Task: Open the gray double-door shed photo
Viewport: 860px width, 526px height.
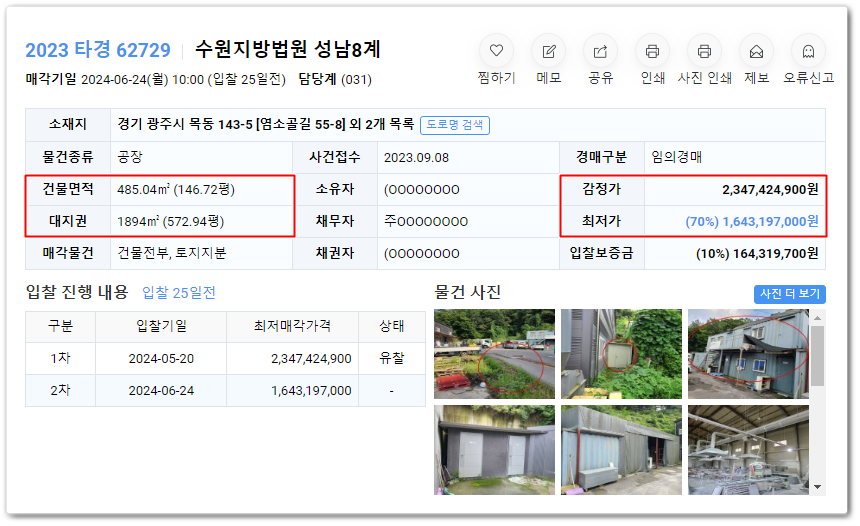Action: tap(494, 450)
